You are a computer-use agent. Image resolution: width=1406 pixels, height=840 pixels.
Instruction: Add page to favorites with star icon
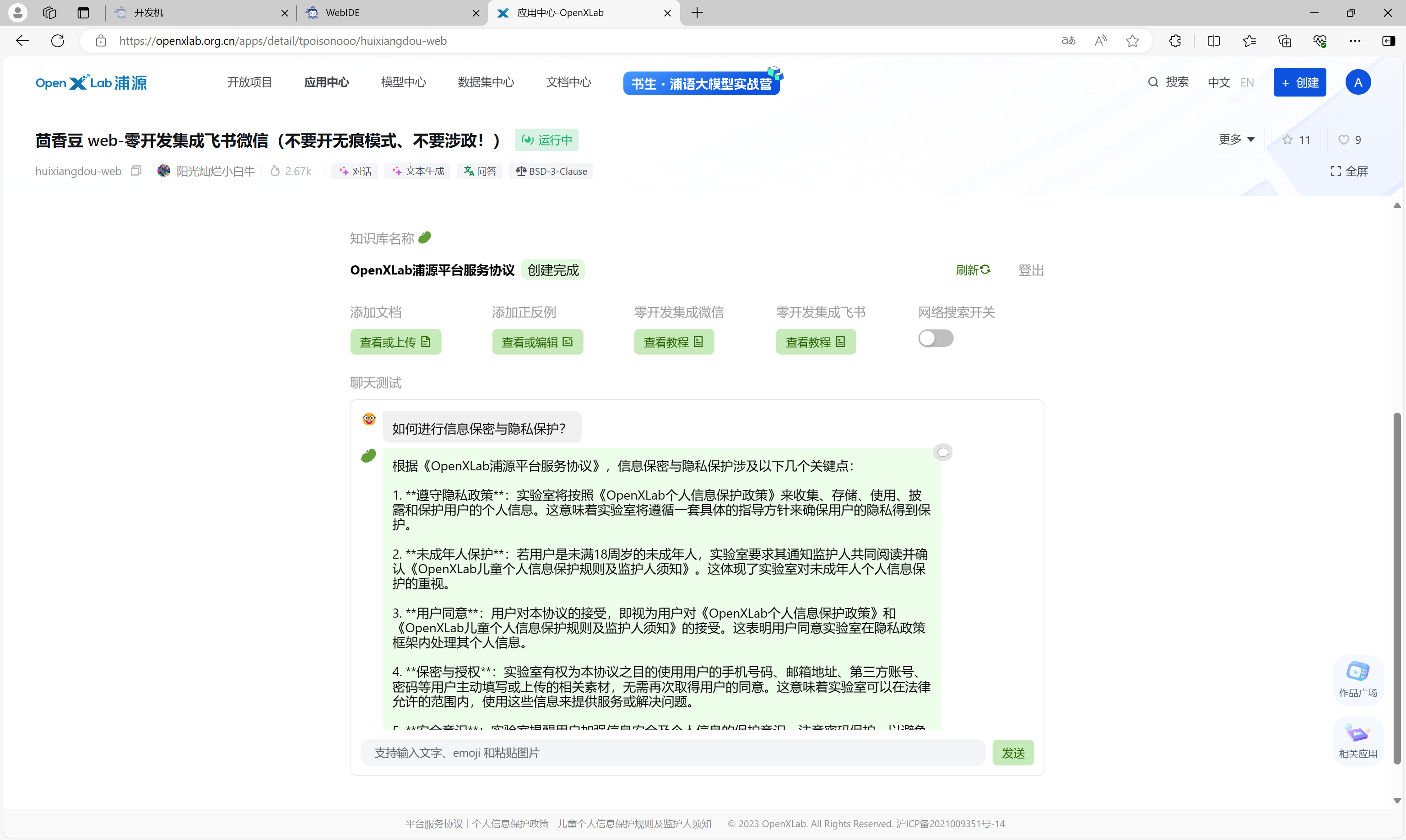(1132, 41)
